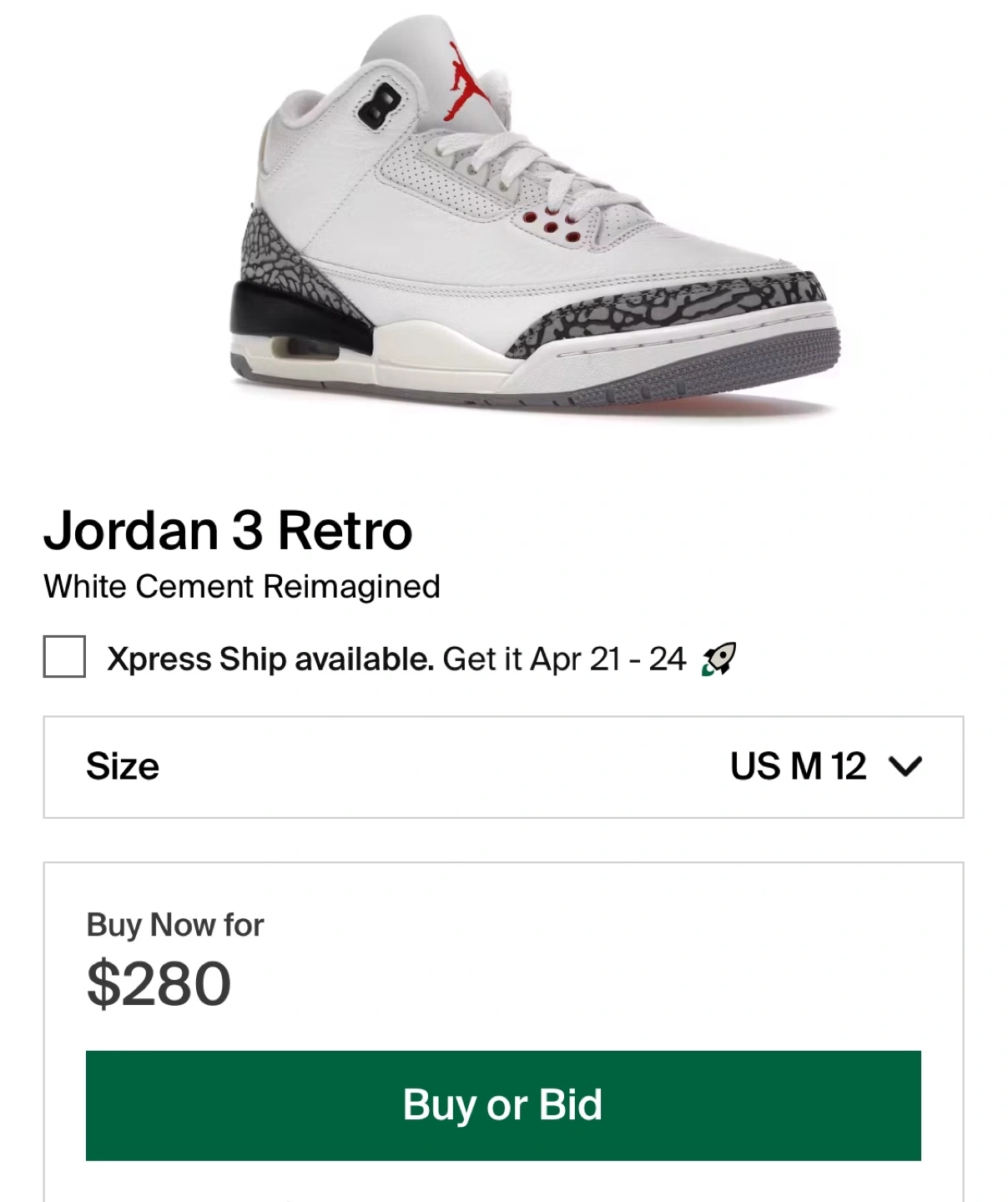Viewport: 1008px width, 1202px height.
Task: Click the Get it Apr 21 - 24 text
Action: 564,659
